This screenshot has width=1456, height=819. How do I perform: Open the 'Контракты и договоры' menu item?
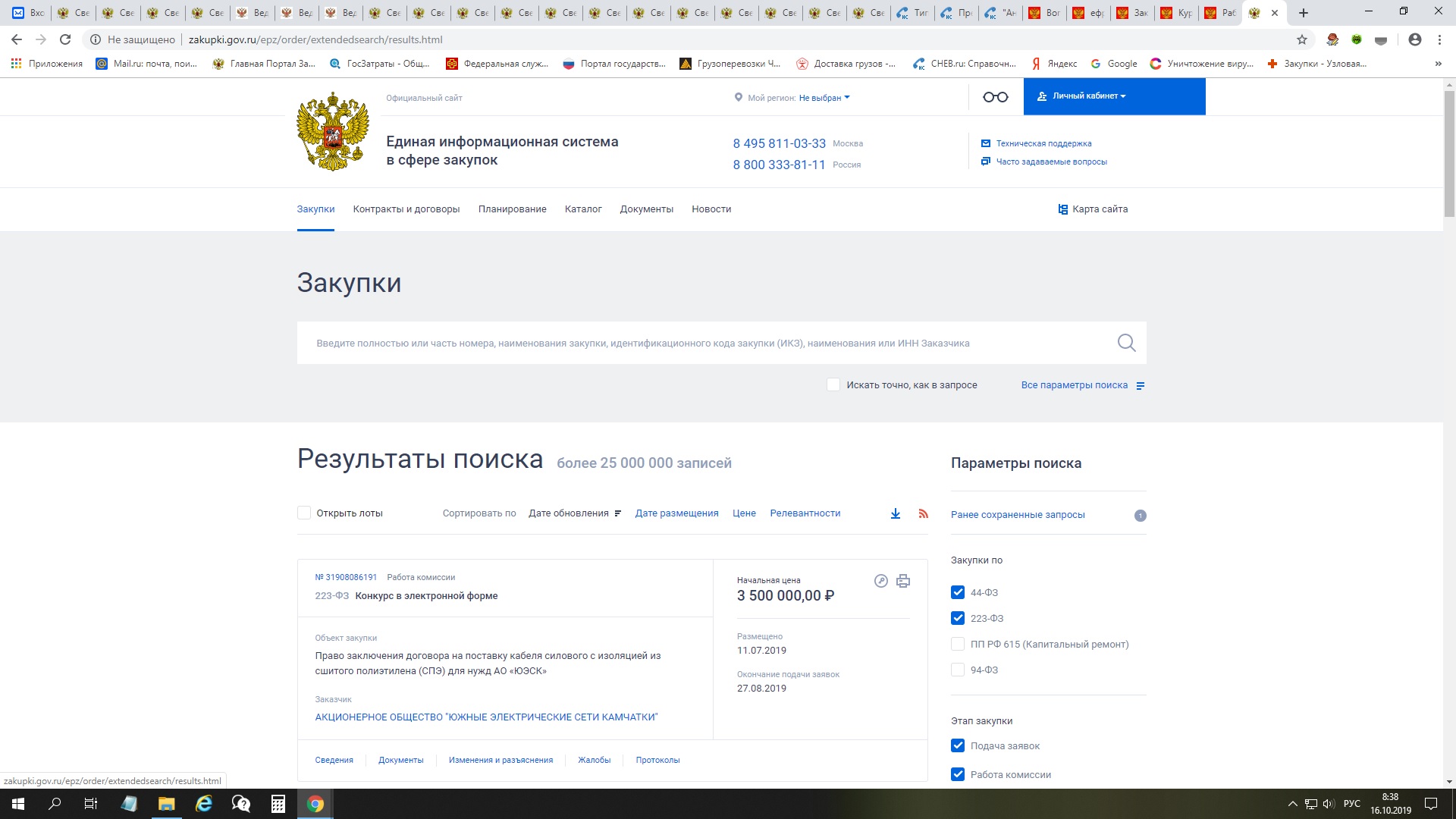click(x=406, y=209)
